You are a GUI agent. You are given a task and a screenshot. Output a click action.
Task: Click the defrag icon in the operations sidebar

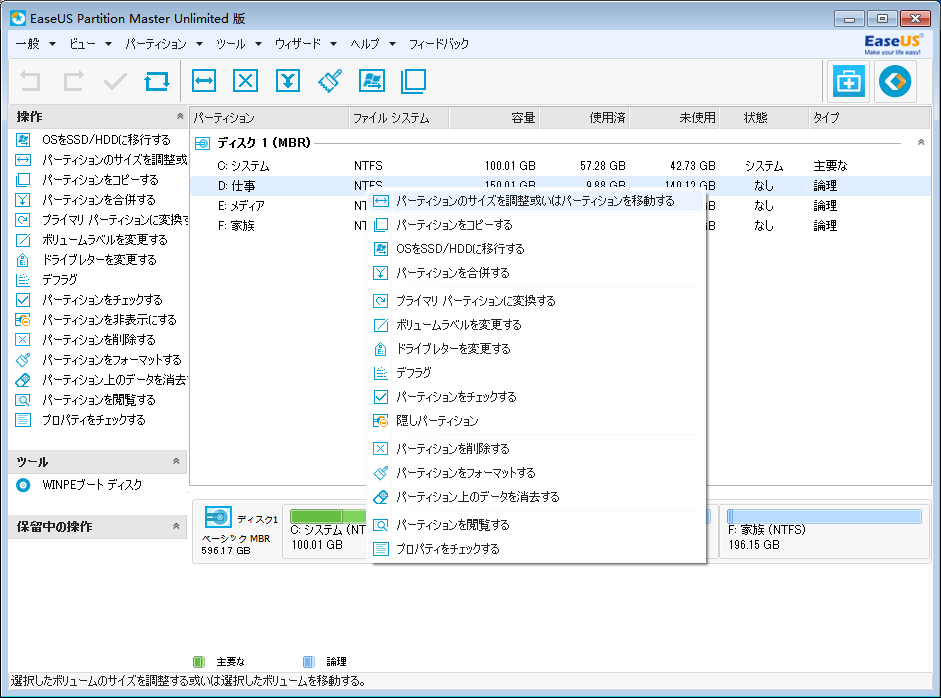[23, 280]
